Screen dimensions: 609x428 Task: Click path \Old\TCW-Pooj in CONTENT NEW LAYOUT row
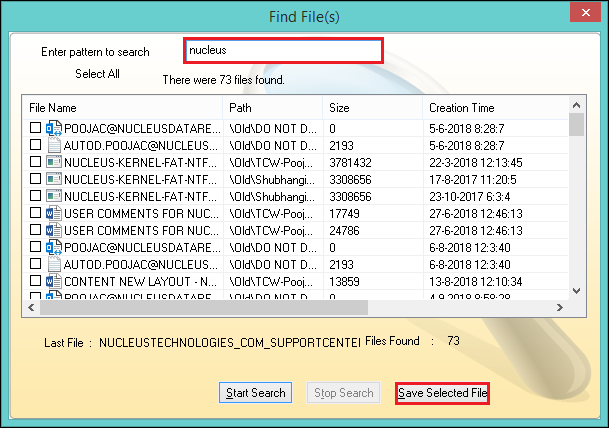(x=271, y=282)
